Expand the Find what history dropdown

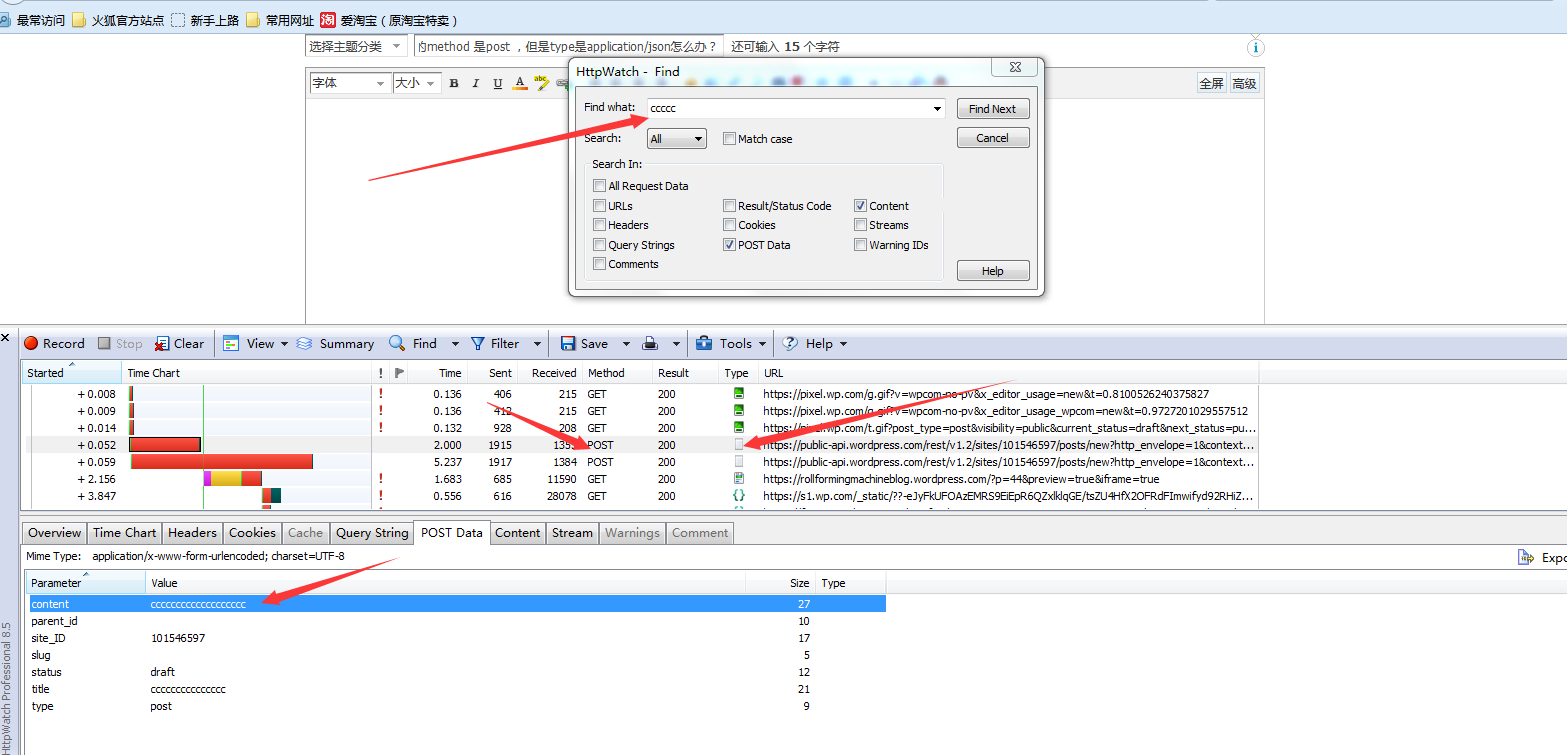click(x=937, y=108)
